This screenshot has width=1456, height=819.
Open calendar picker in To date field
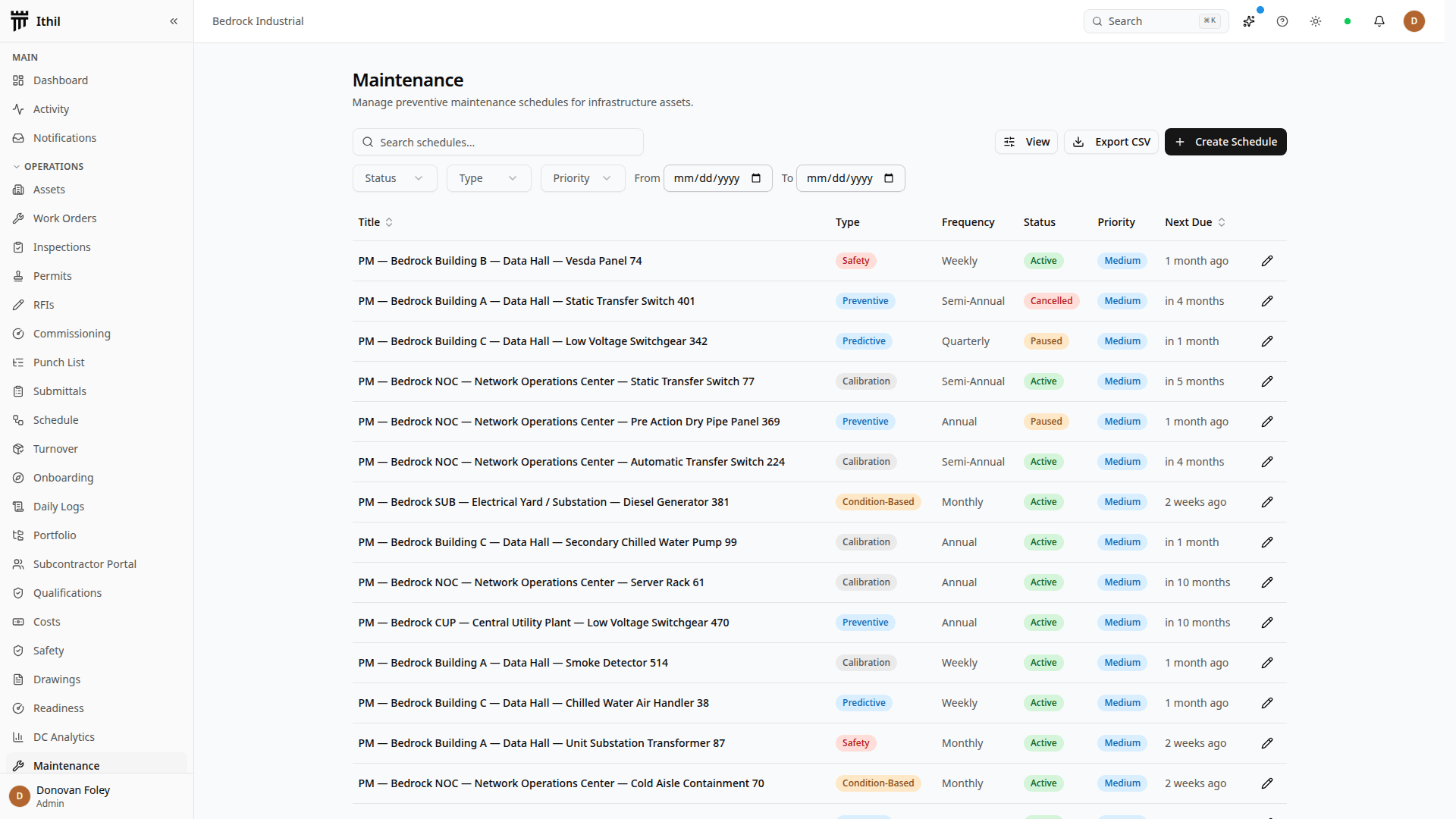[x=889, y=178]
